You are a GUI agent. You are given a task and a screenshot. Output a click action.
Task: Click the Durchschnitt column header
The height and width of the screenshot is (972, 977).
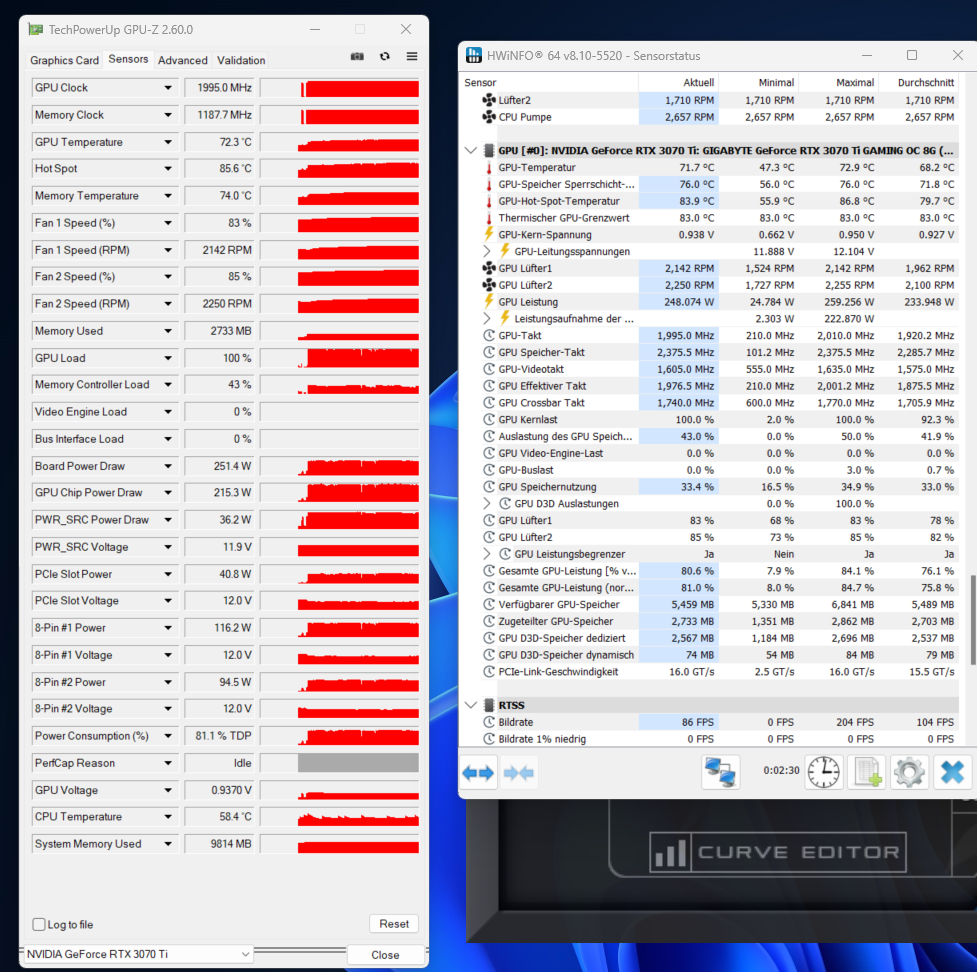coord(918,82)
